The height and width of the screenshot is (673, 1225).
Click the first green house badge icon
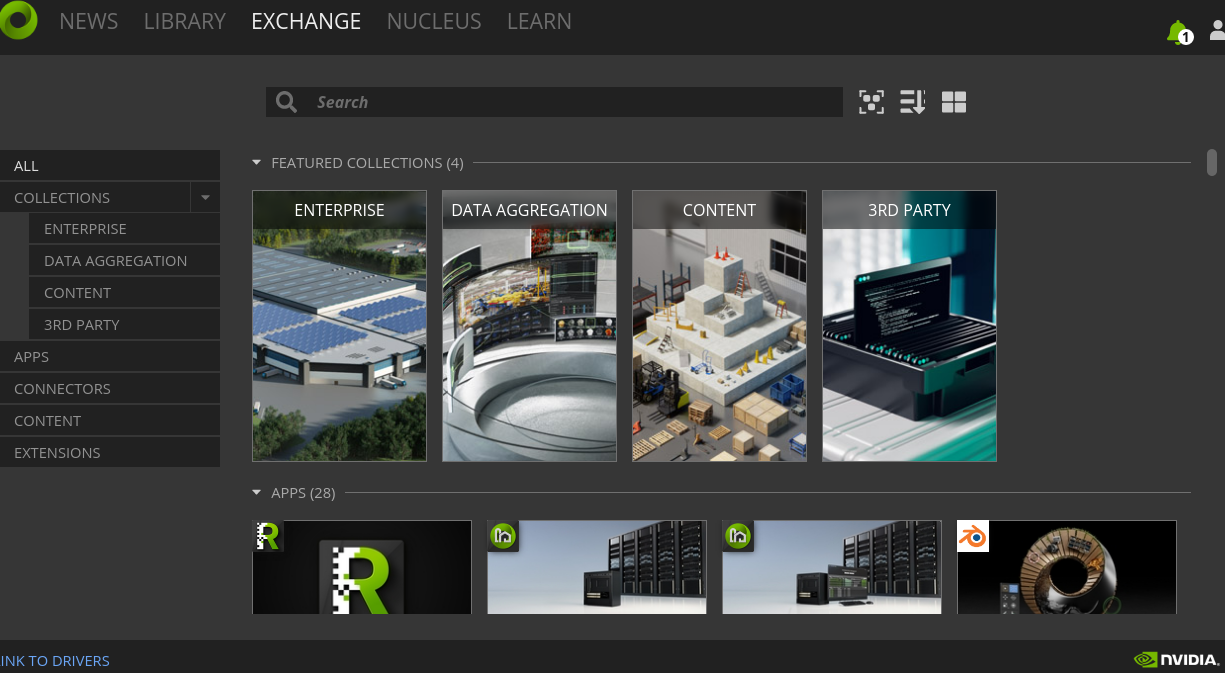click(503, 536)
